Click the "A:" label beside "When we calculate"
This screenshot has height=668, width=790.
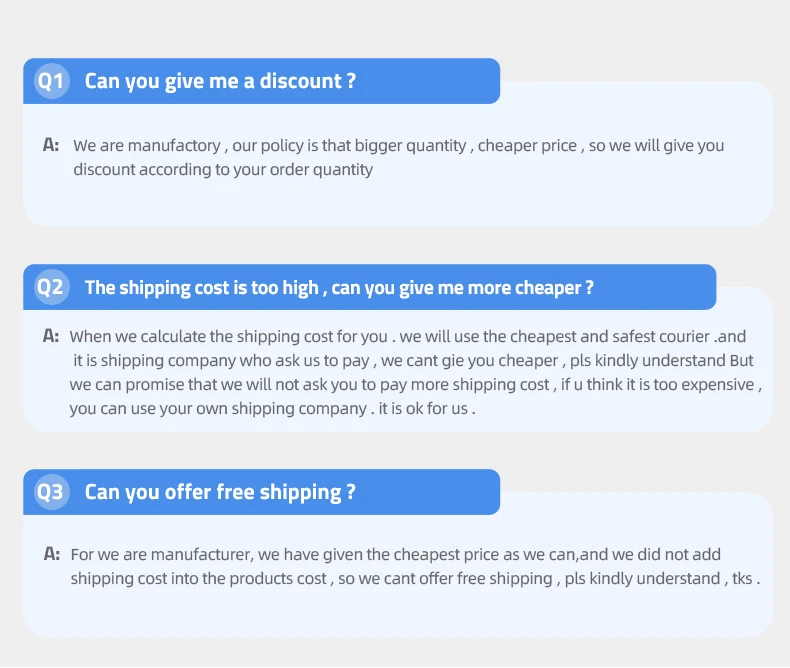pos(51,336)
